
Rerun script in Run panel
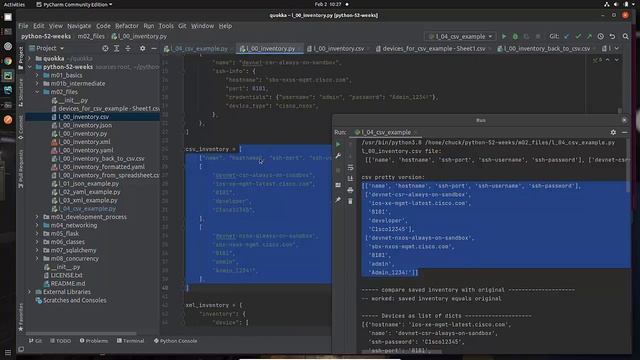pos(338,144)
